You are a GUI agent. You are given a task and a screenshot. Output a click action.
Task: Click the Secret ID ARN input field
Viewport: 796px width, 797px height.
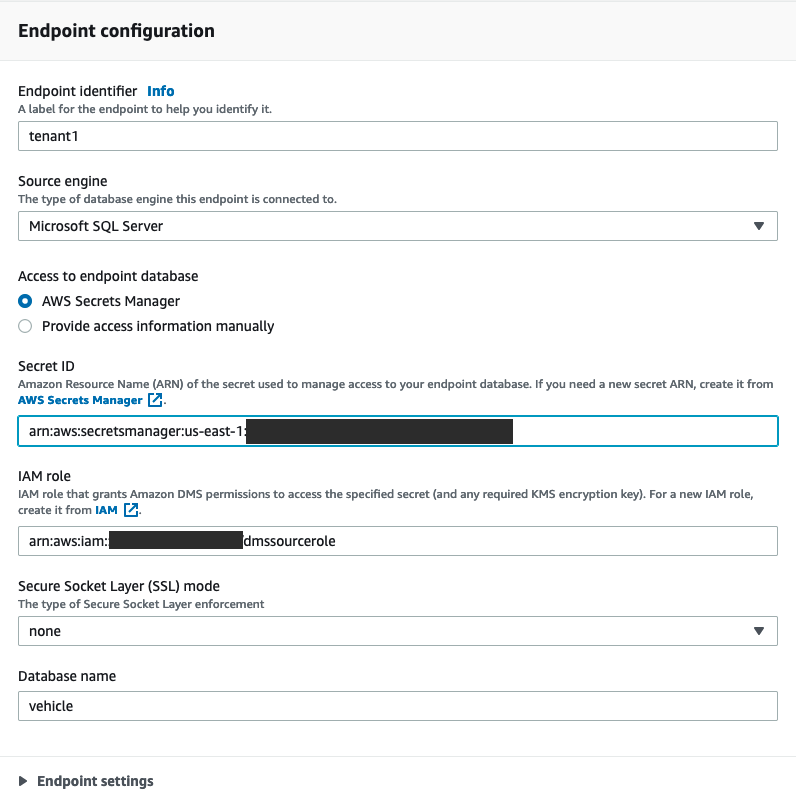click(x=640, y=431)
